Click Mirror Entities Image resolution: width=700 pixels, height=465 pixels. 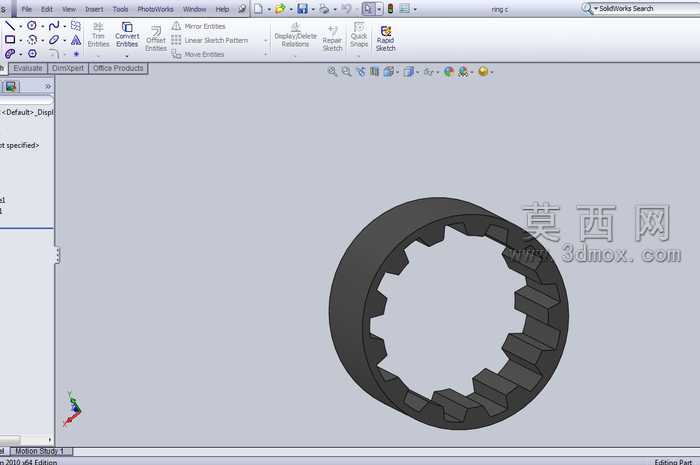[x=199, y=26]
